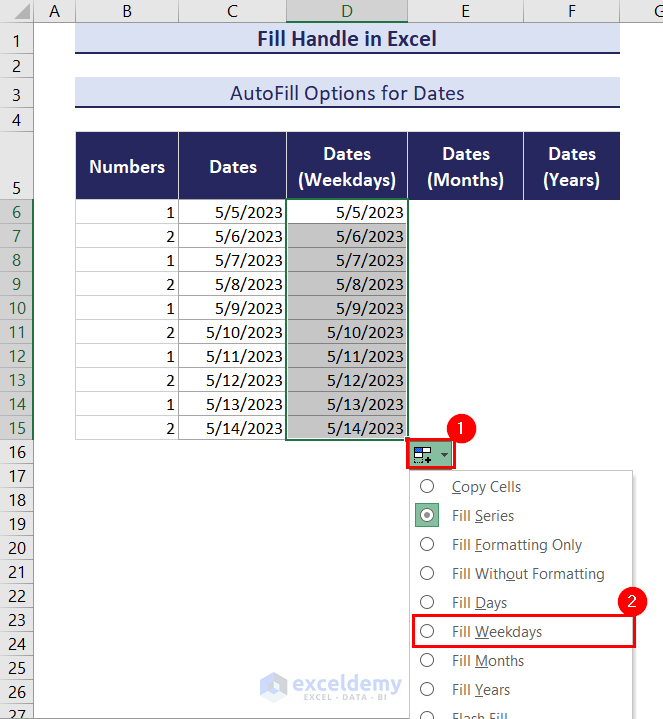Click cell D8 with date 5/7/2023

(347, 260)
